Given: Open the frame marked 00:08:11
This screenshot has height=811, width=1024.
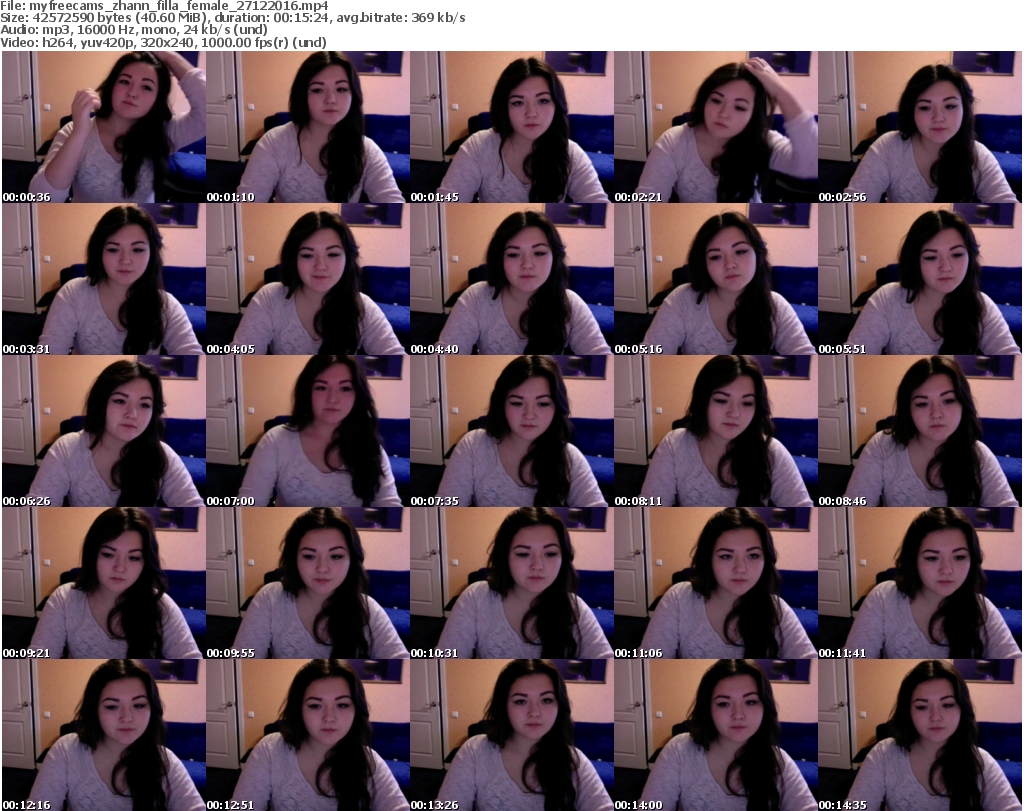Looking at the screenshot, I should (715, 431).
